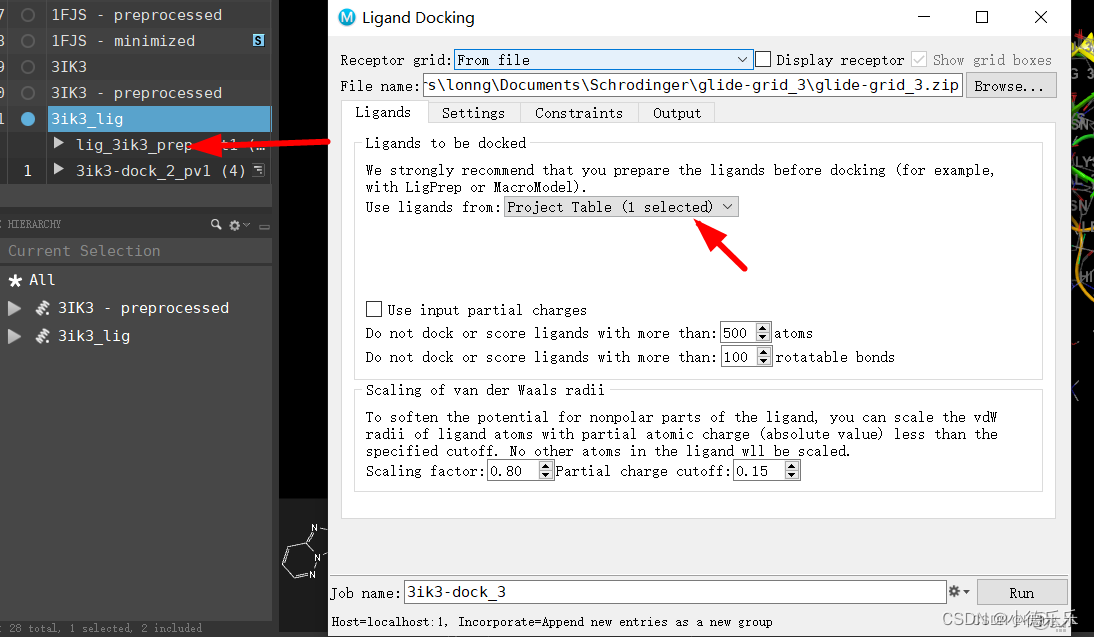Select the highlighted 3ik3_lig entry
The height and width of the screenshot is (637, 1094).
click(159, 119)
